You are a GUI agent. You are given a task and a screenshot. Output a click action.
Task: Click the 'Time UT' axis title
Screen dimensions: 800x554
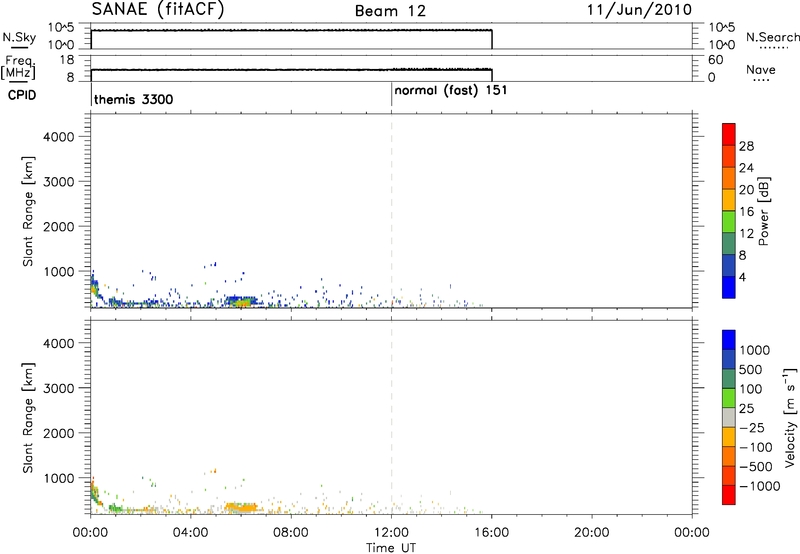pyautogui.click(x=391, y=545)
